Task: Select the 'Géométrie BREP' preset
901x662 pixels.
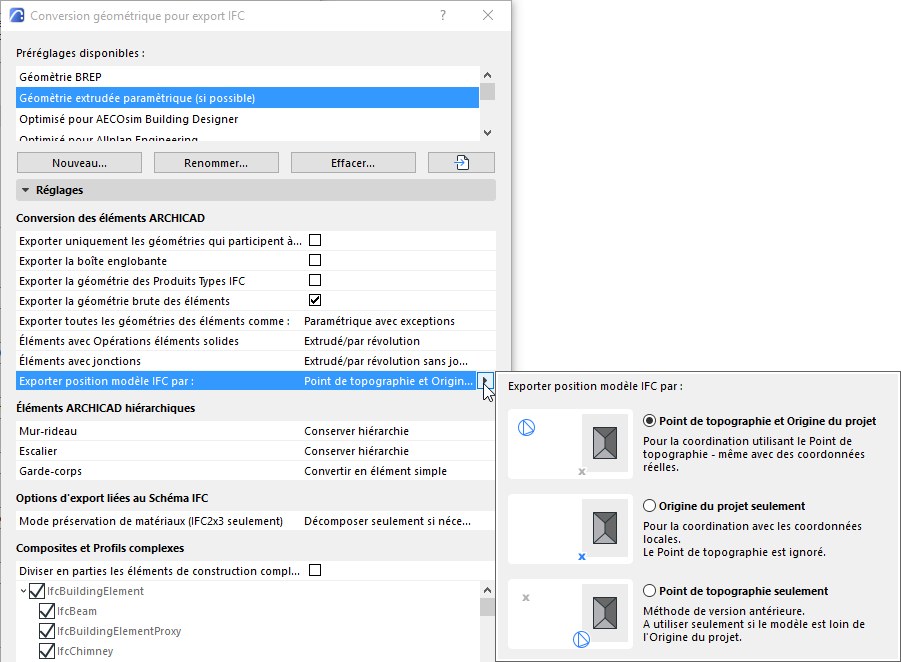Action: [x=247, y=77]
